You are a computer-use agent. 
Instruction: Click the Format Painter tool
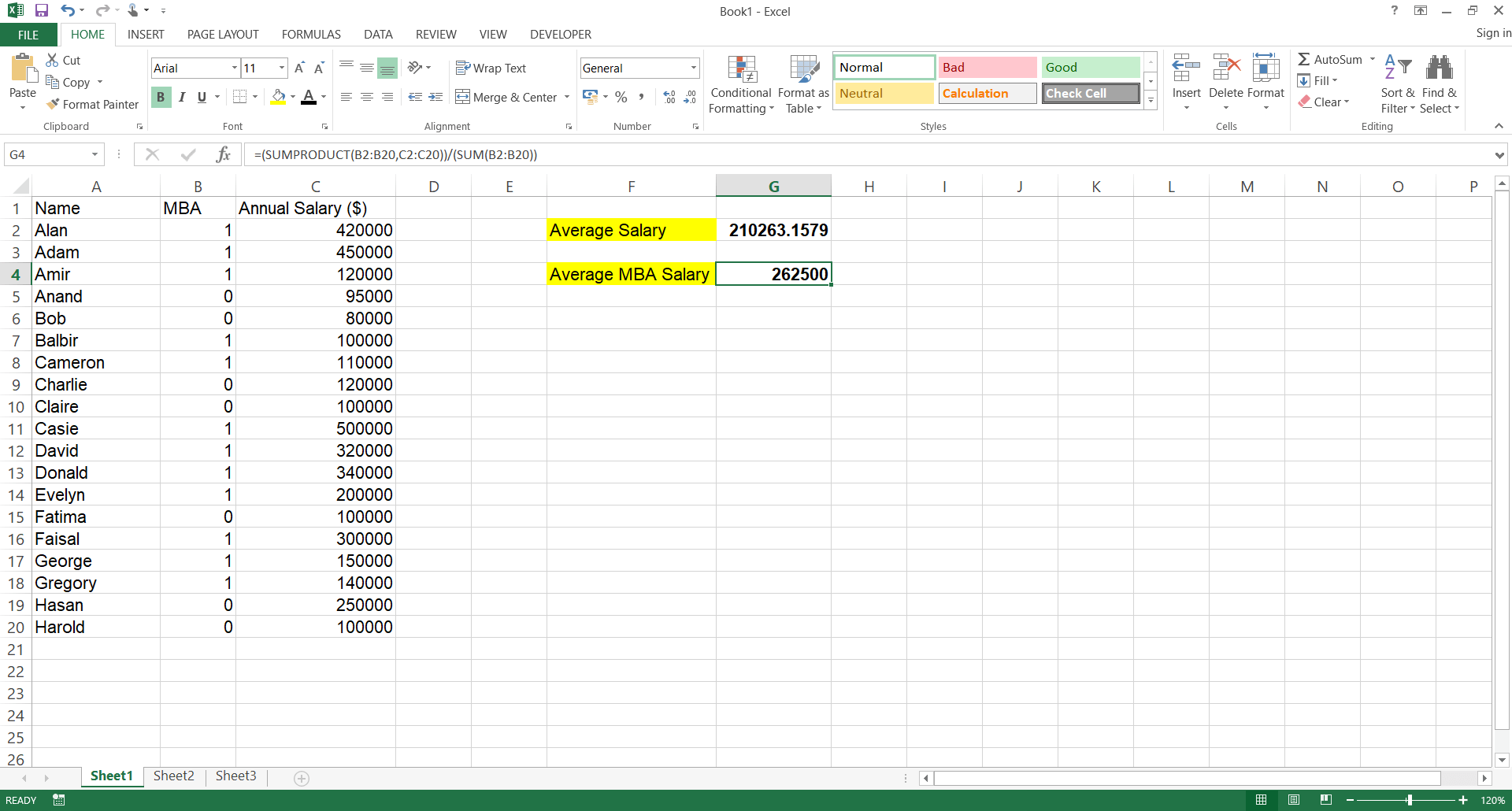pos(92,104)
